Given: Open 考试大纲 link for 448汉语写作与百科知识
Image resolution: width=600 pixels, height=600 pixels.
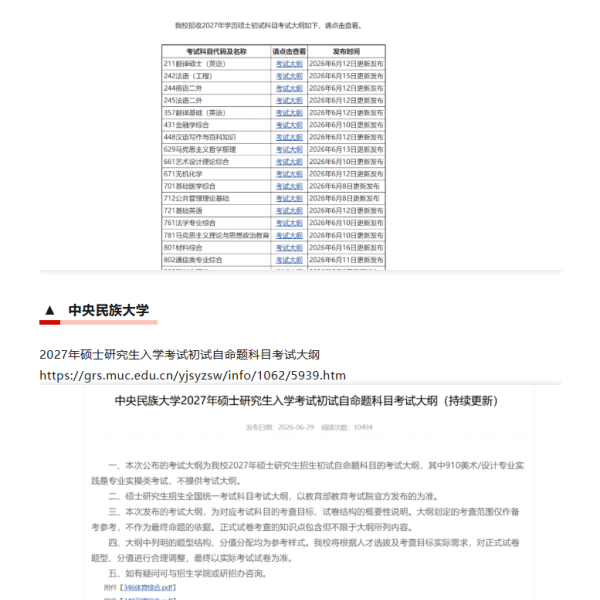Looking at the screenshot, I should (x=289, y=137).
